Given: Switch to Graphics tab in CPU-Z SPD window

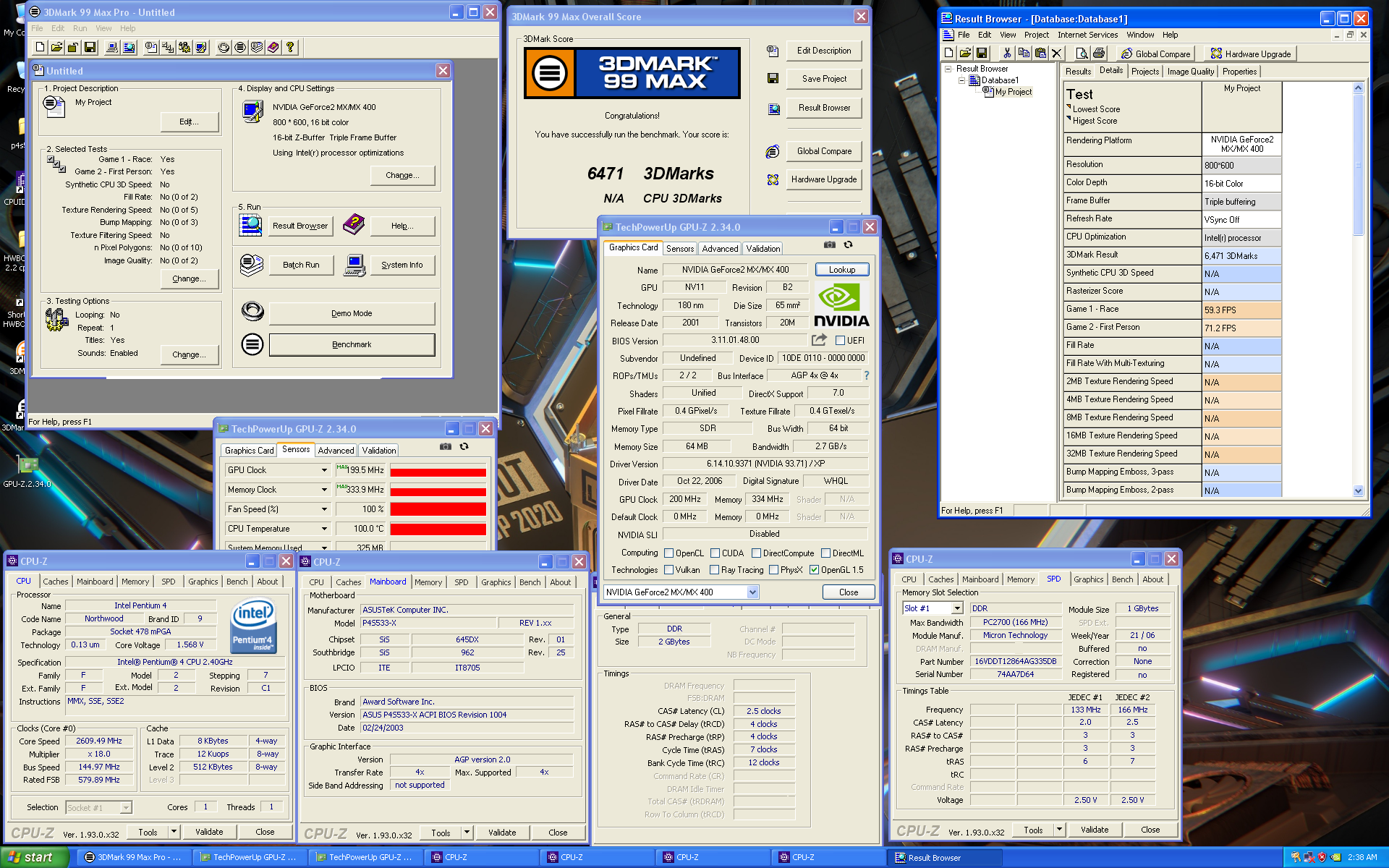Looking at the screenshot, I should (x=1088, y=579).
